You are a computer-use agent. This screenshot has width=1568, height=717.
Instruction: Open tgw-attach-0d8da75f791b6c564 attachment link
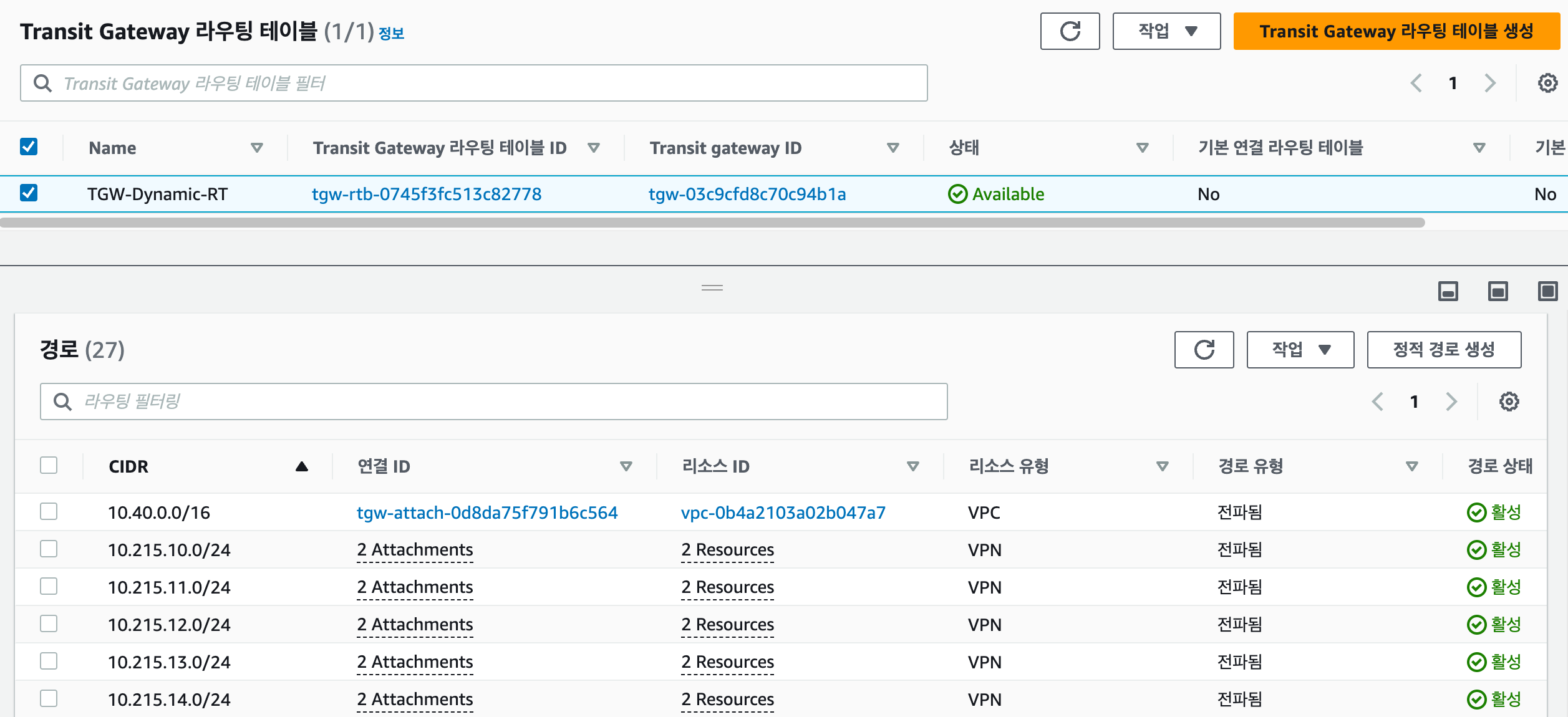click(486, 512)
